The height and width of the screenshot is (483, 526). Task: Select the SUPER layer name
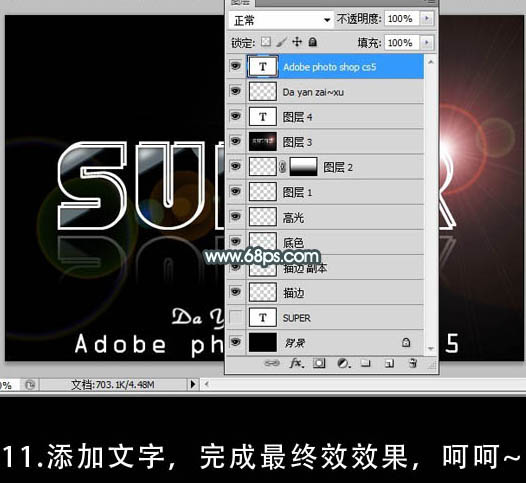coord(297,318)
